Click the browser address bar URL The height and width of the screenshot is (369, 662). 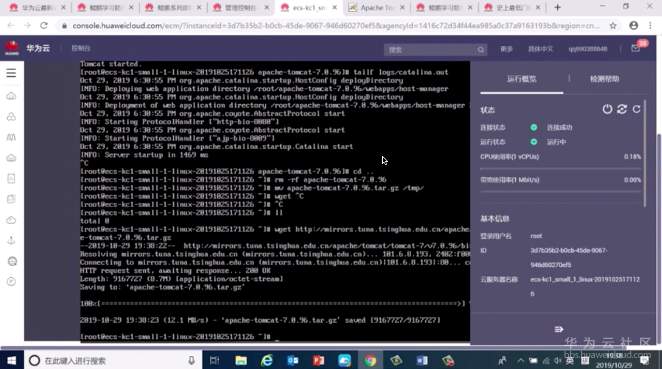[x=336, y=26]
